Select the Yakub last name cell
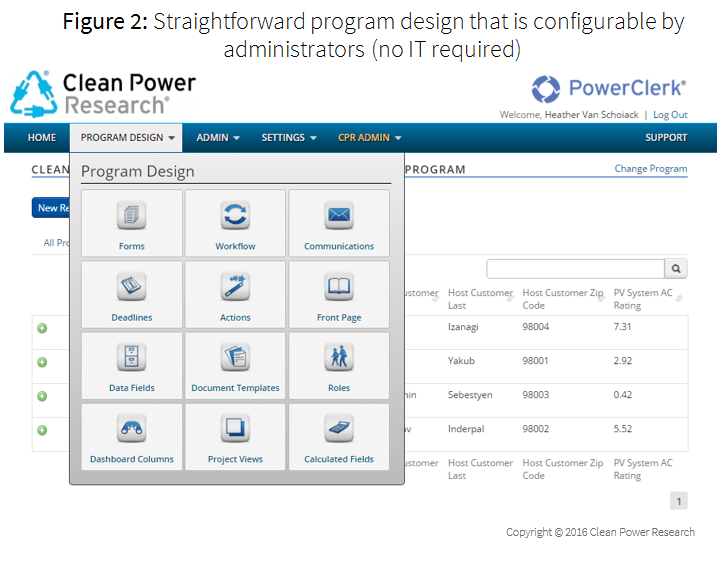 461,361
